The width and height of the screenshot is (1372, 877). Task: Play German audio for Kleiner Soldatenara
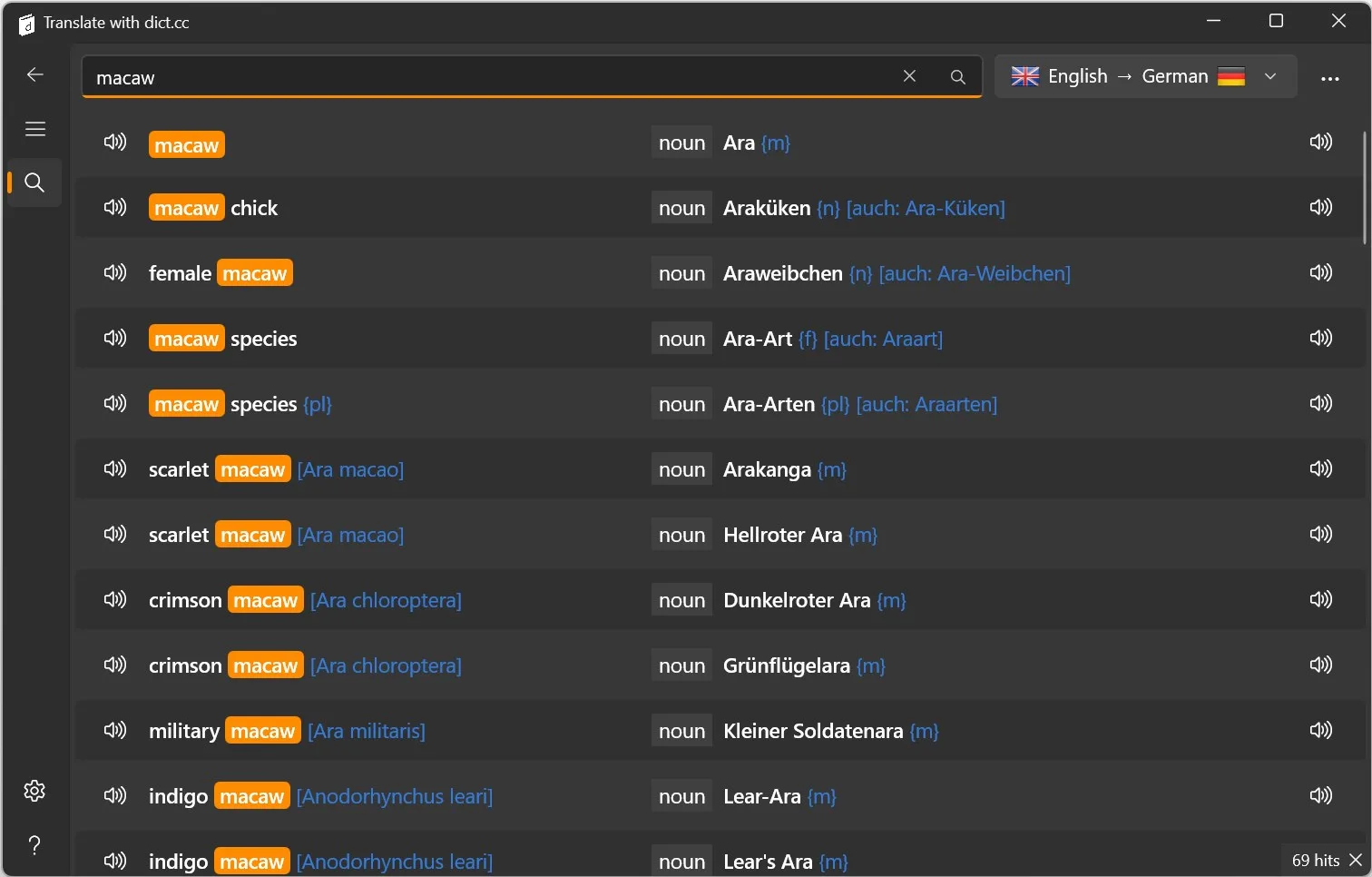point(1321,731)
